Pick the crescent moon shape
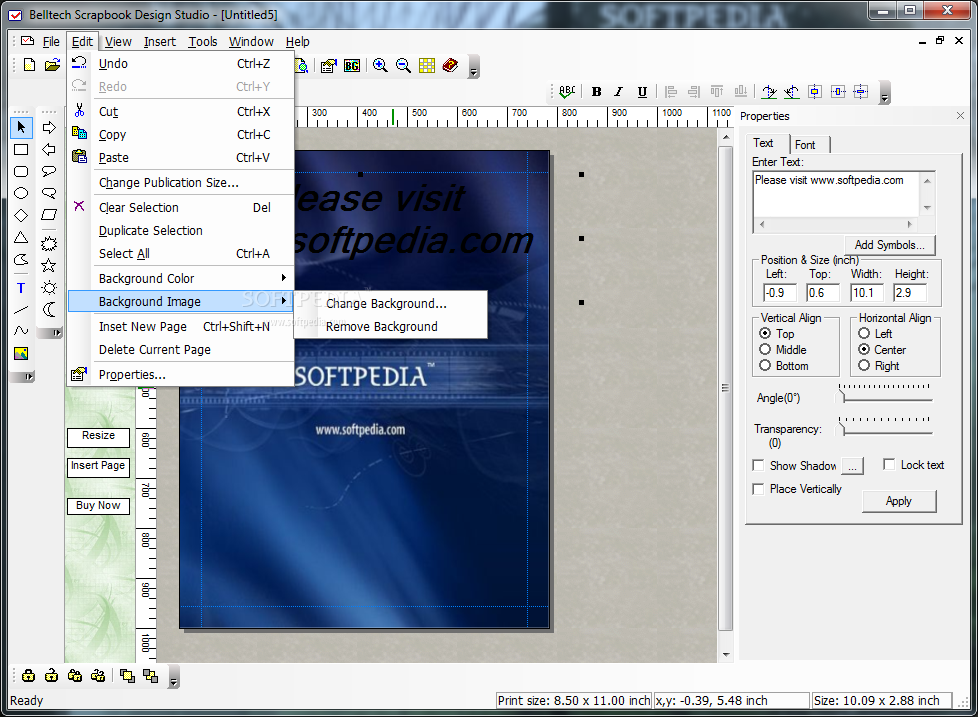This screenshot has height=717, width=978. tap(49, 309)
